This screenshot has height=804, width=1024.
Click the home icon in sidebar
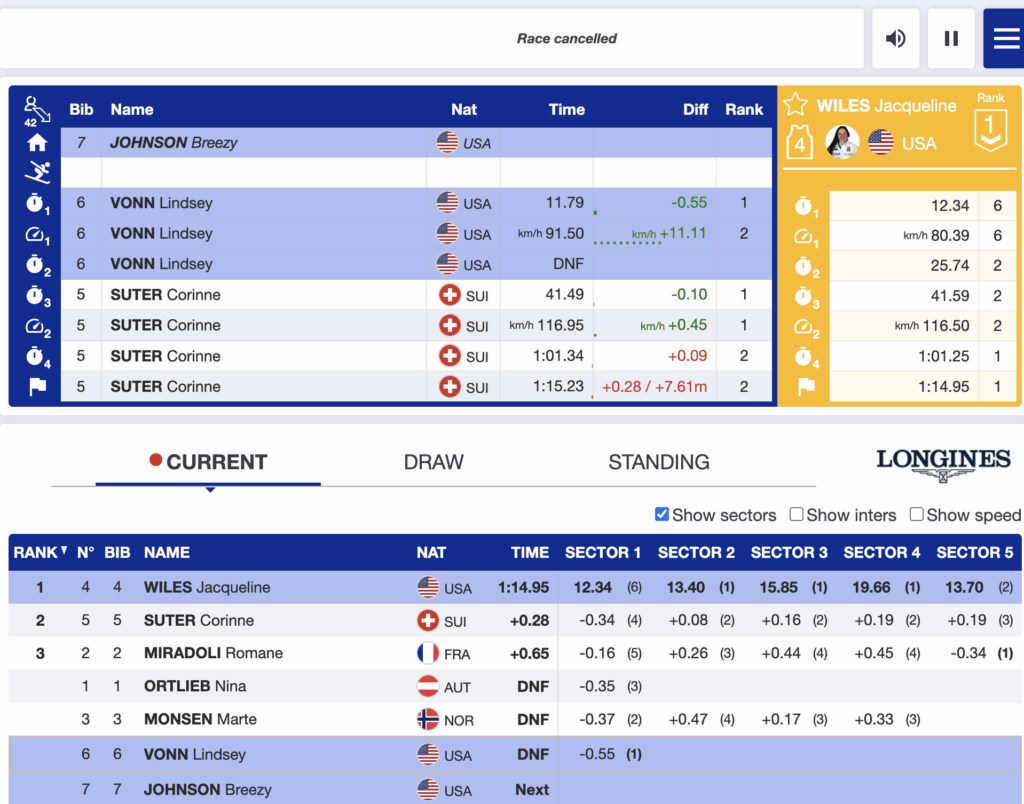(x=37, y=143)
